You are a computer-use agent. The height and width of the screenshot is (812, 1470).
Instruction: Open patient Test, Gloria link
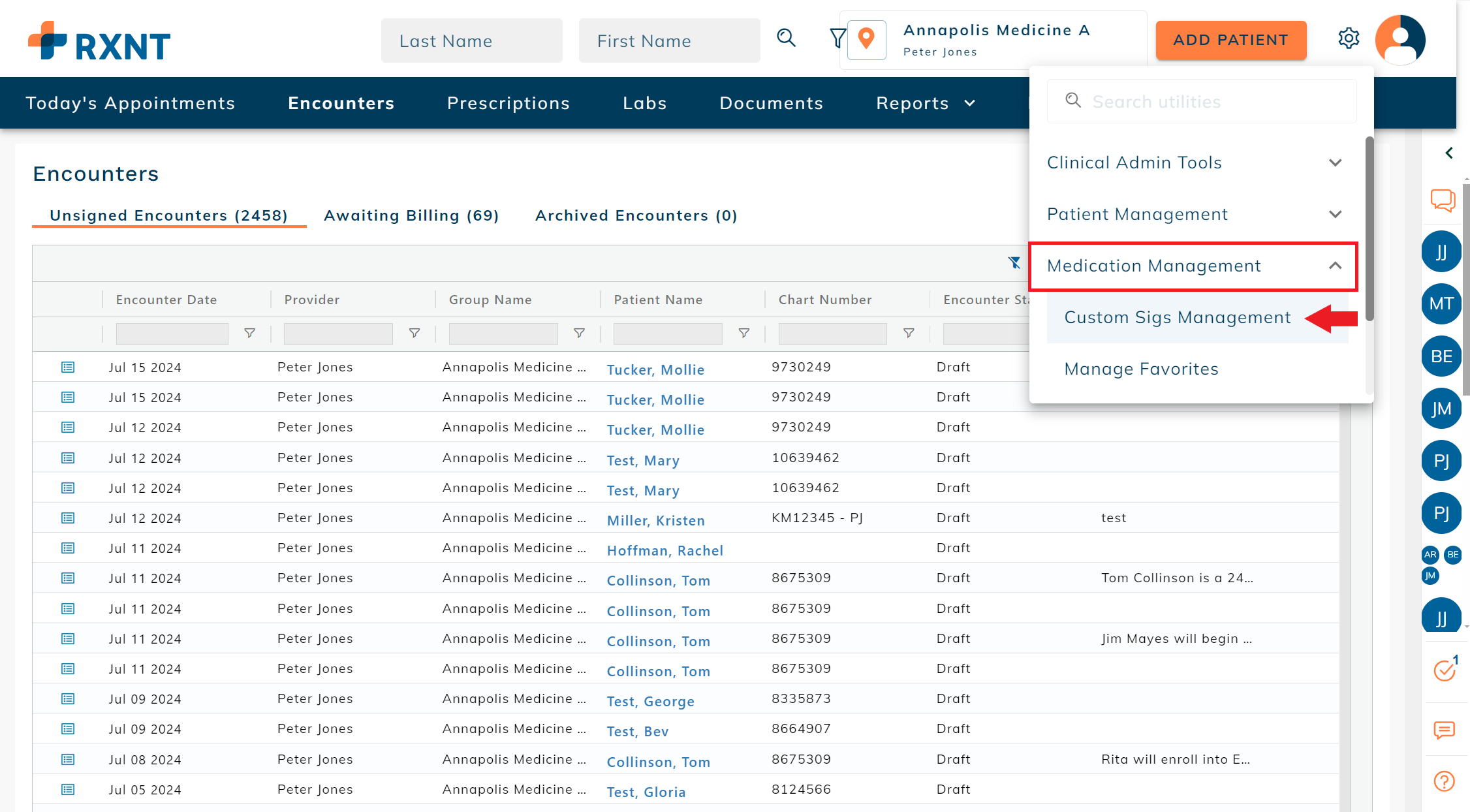click(646, 792)
